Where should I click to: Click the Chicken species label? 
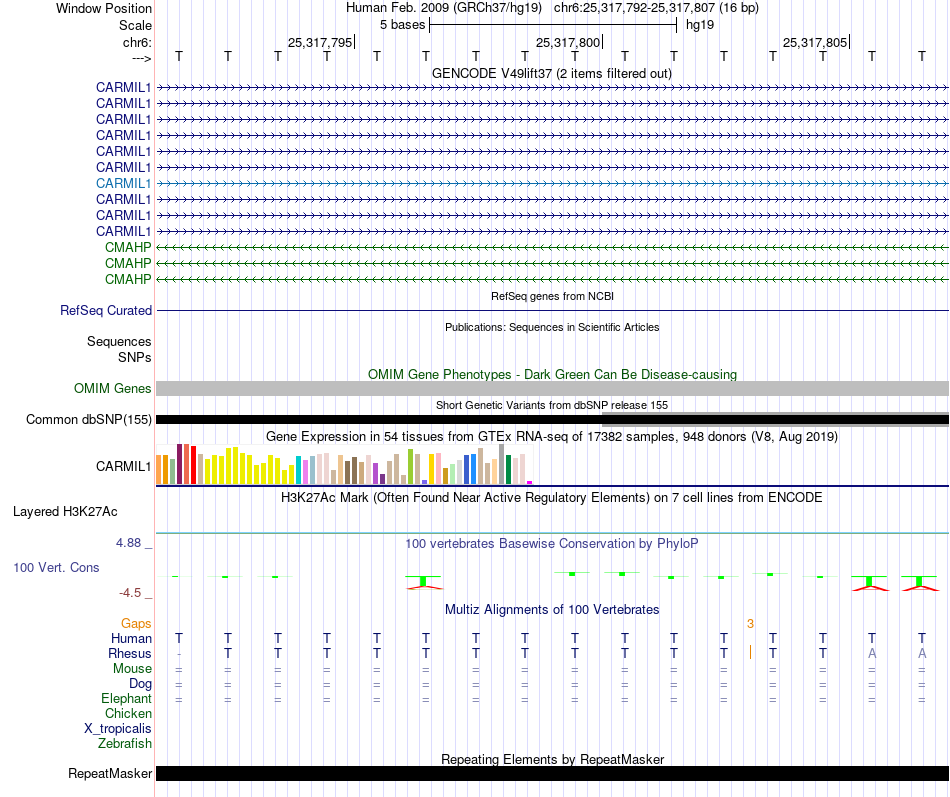point(128,713)
